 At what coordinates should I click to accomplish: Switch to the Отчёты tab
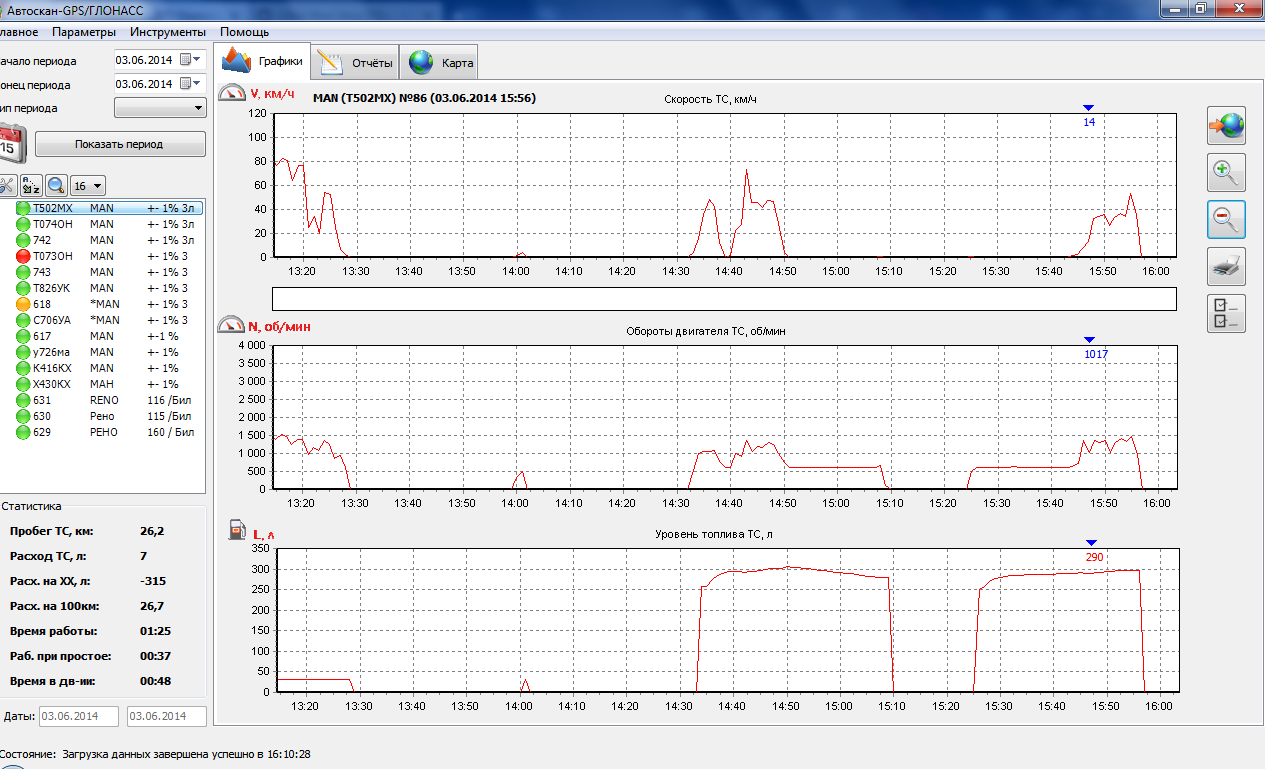click(357, 63)
